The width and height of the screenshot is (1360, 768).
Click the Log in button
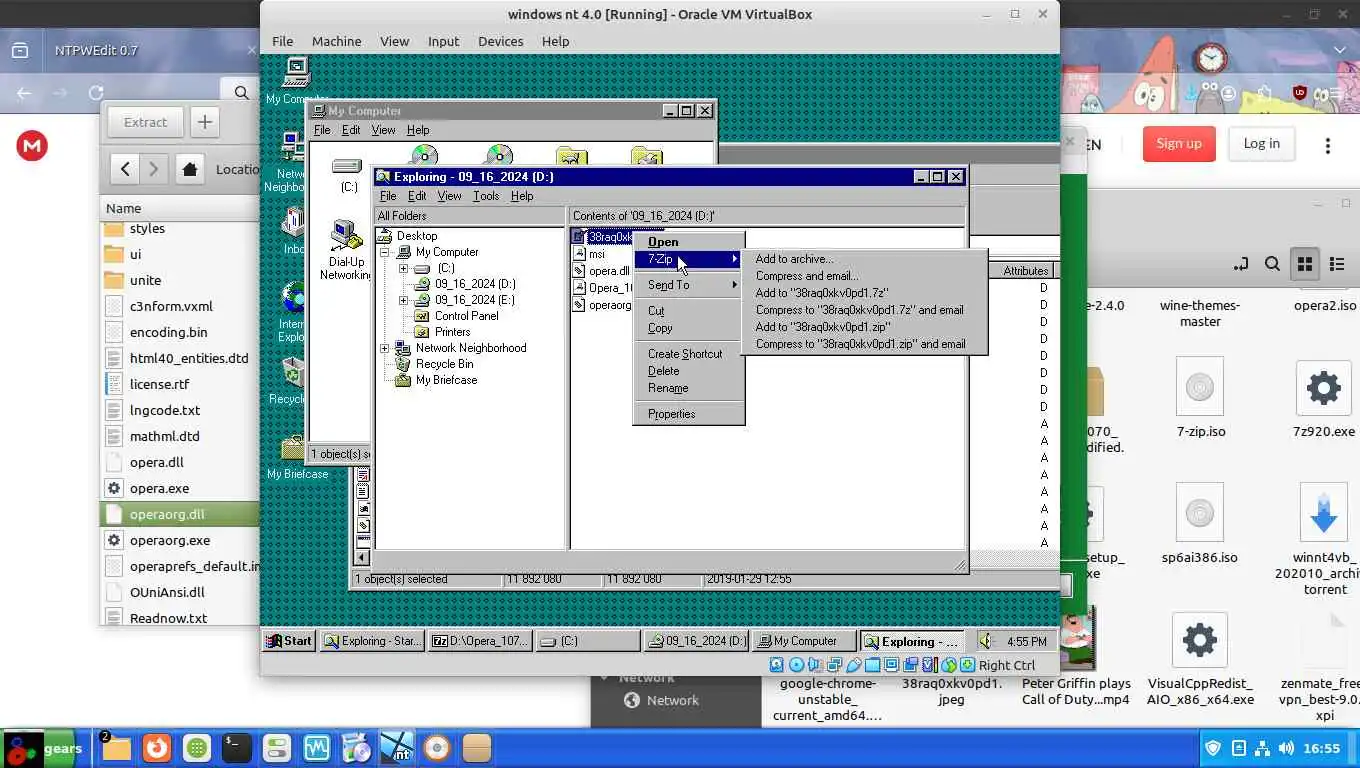coord(1261,144)
